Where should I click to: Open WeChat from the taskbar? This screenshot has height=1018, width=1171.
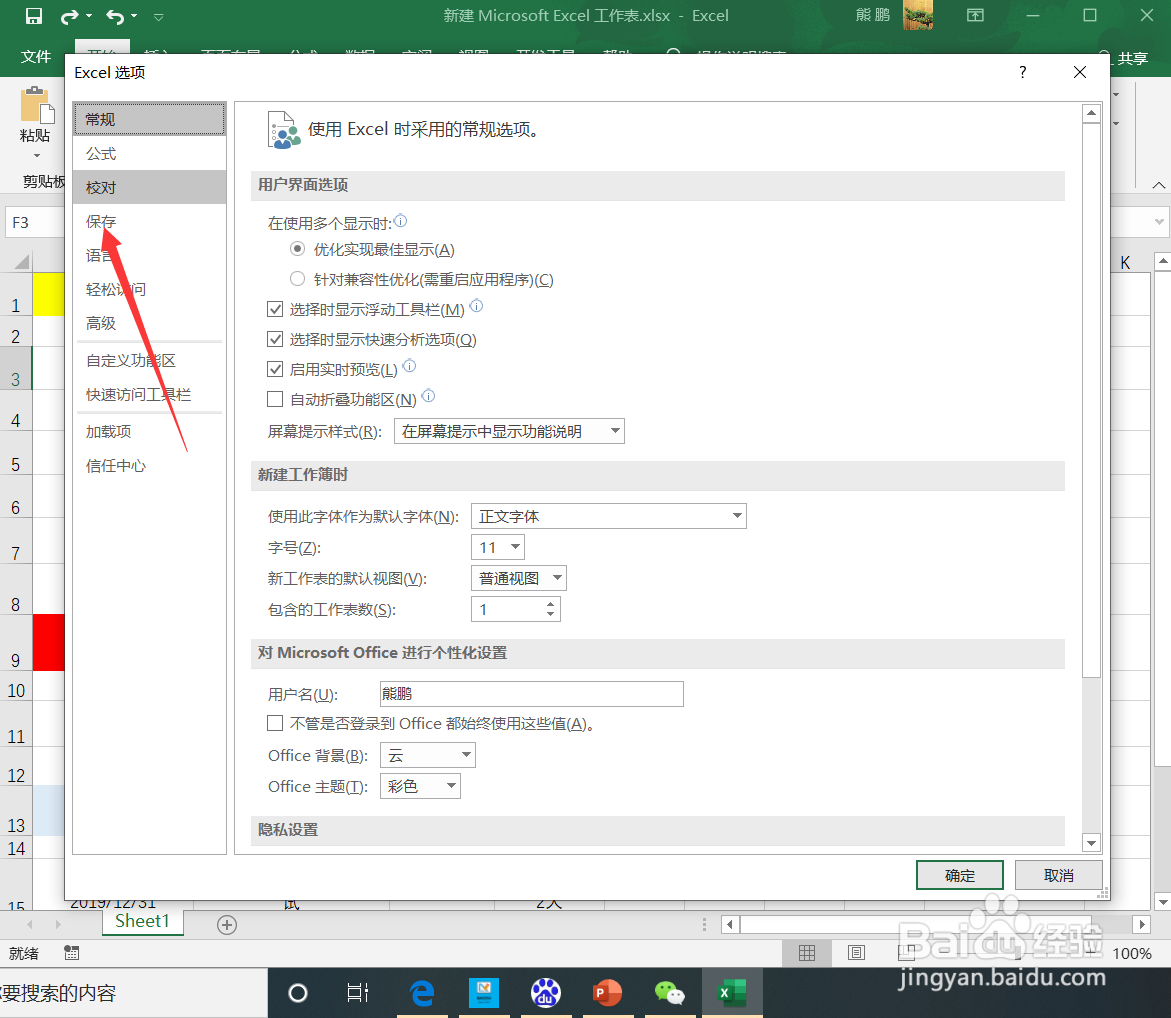[x=669, y=993]
